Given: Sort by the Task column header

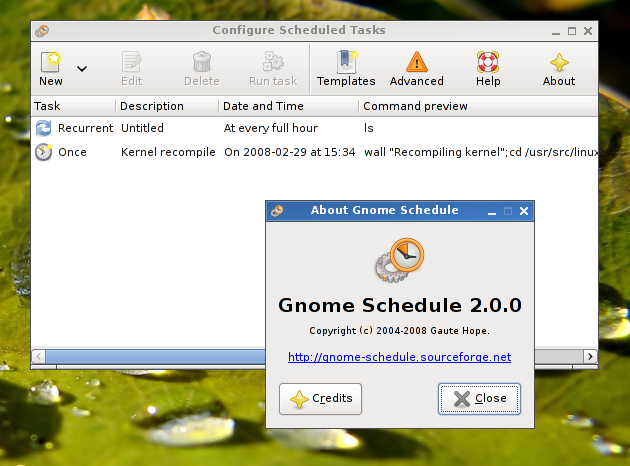Looking at the screenshot, I should [74, 106].
